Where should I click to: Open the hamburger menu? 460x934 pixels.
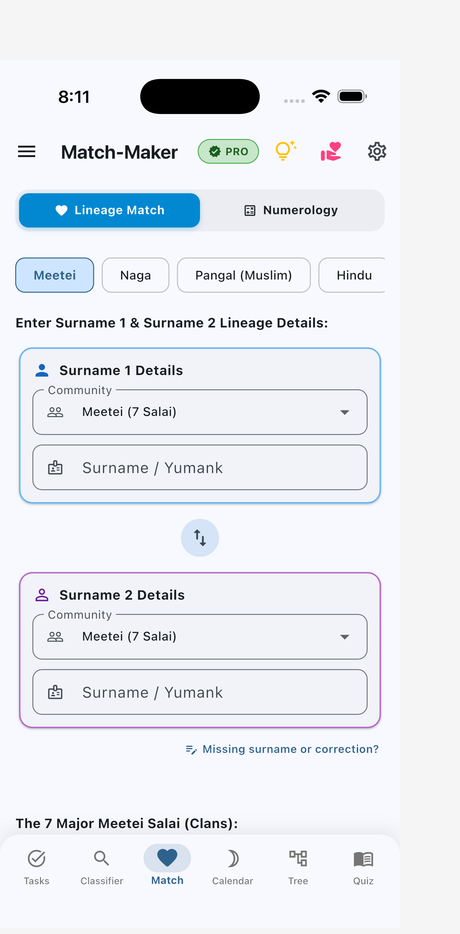tap(26, 152)
